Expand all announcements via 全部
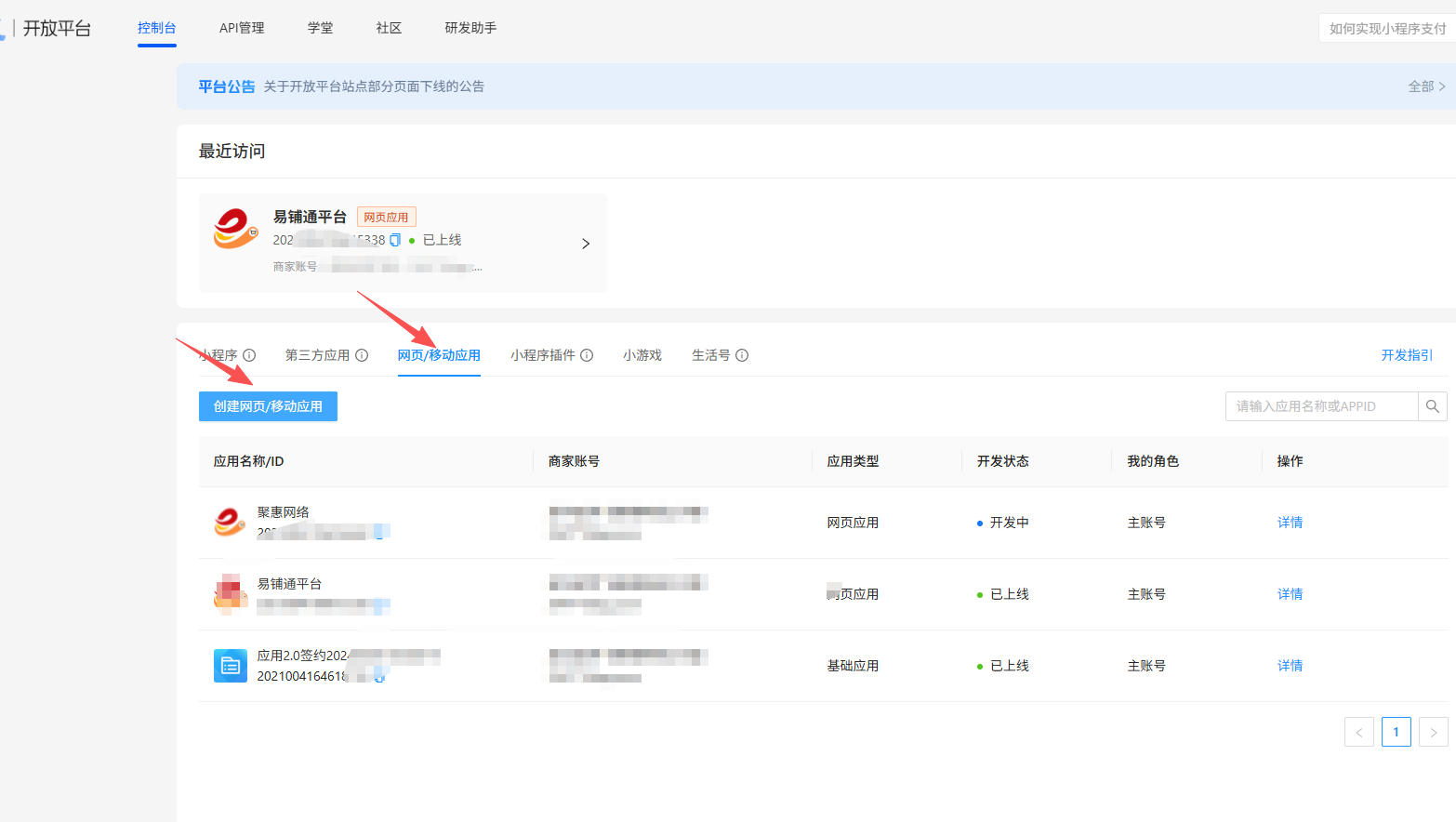 pos(1426,86)
